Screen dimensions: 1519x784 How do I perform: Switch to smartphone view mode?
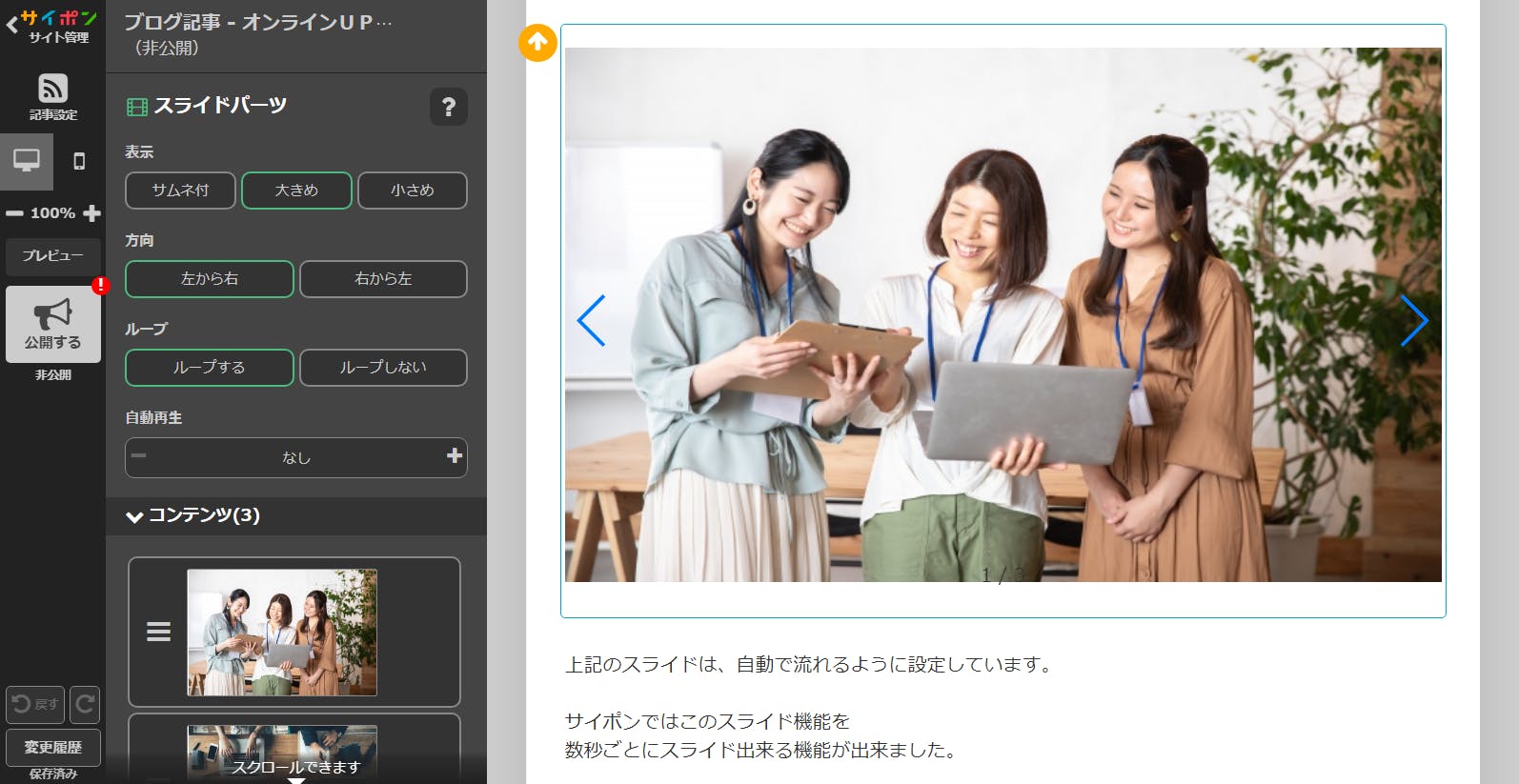[79, 161]
